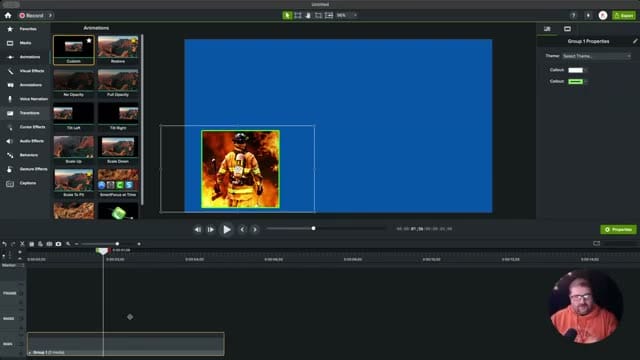Cut selection with the scissors icon
The image size is (640, 360).
pos(22,244)
